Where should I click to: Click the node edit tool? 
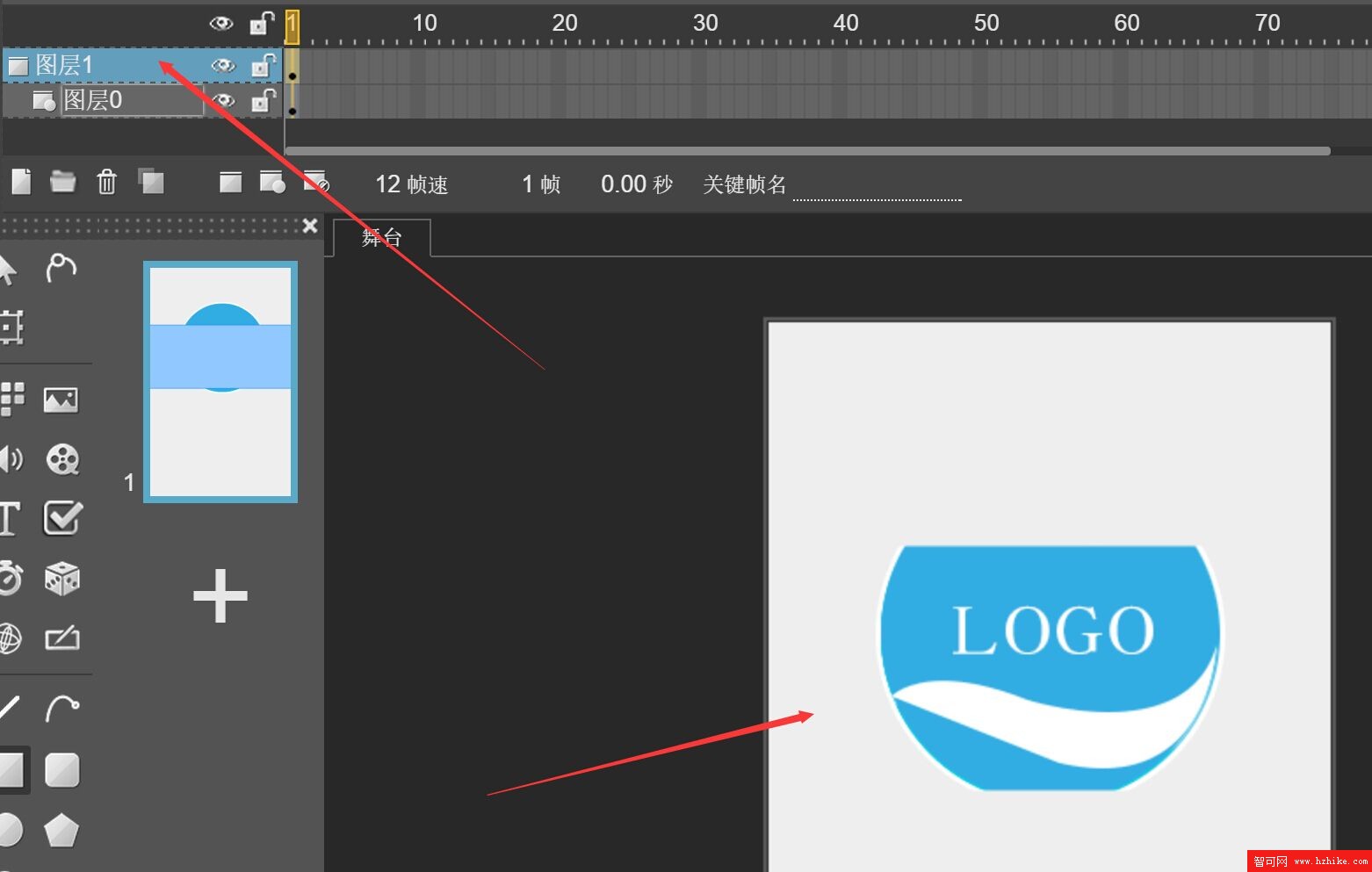pyautogui.click(x=61, y=268)
